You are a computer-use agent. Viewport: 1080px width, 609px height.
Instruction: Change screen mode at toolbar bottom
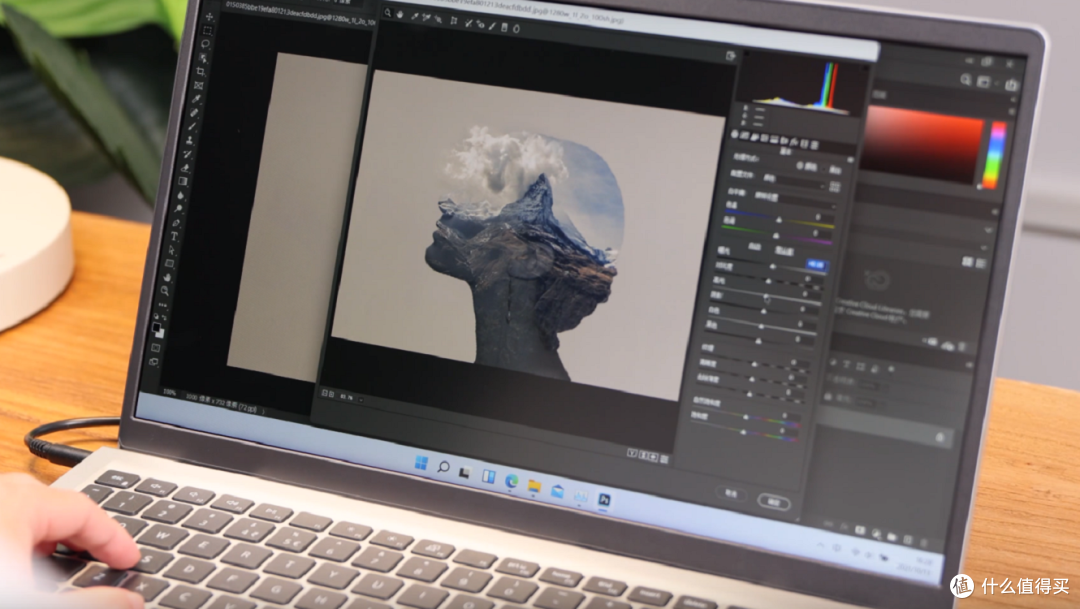pos(154,361)
